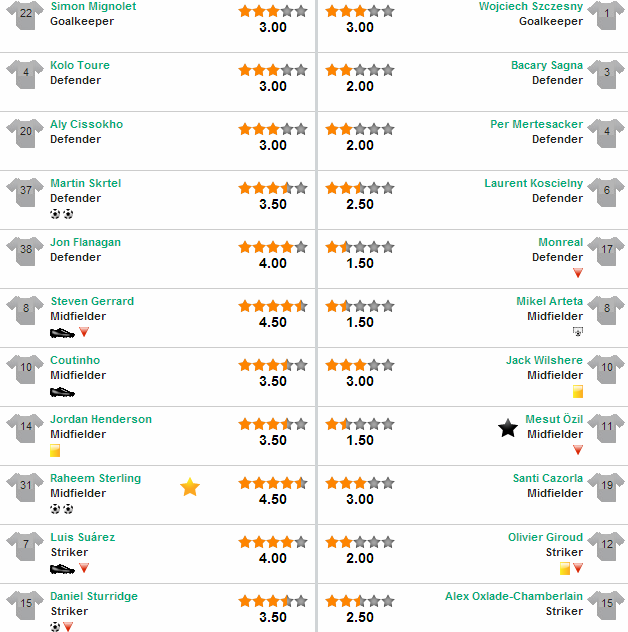The height and width of the screenshot is (632, 628).
Task: Click Coutinho's boot assist icon
Action: coord(62,392)
